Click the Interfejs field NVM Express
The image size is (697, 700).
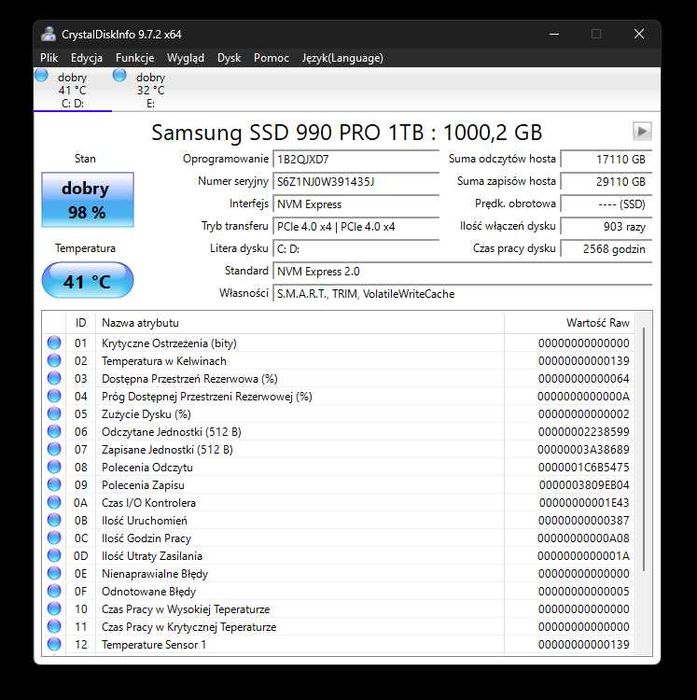[356, 204]
